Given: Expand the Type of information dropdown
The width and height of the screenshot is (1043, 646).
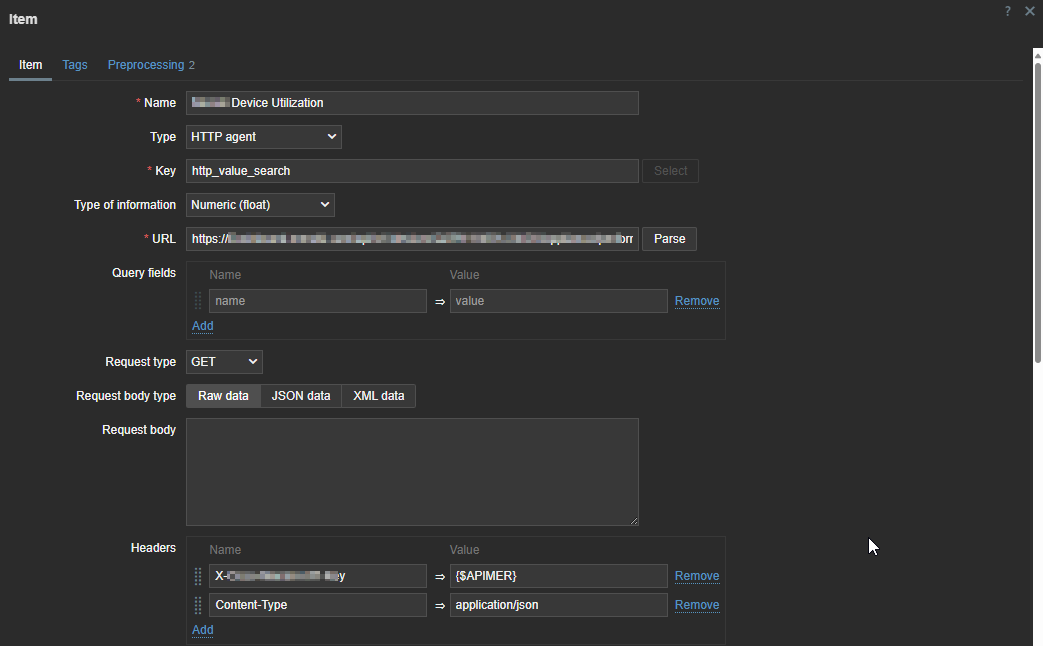Looking at the screenshot, I should (260, 205).
